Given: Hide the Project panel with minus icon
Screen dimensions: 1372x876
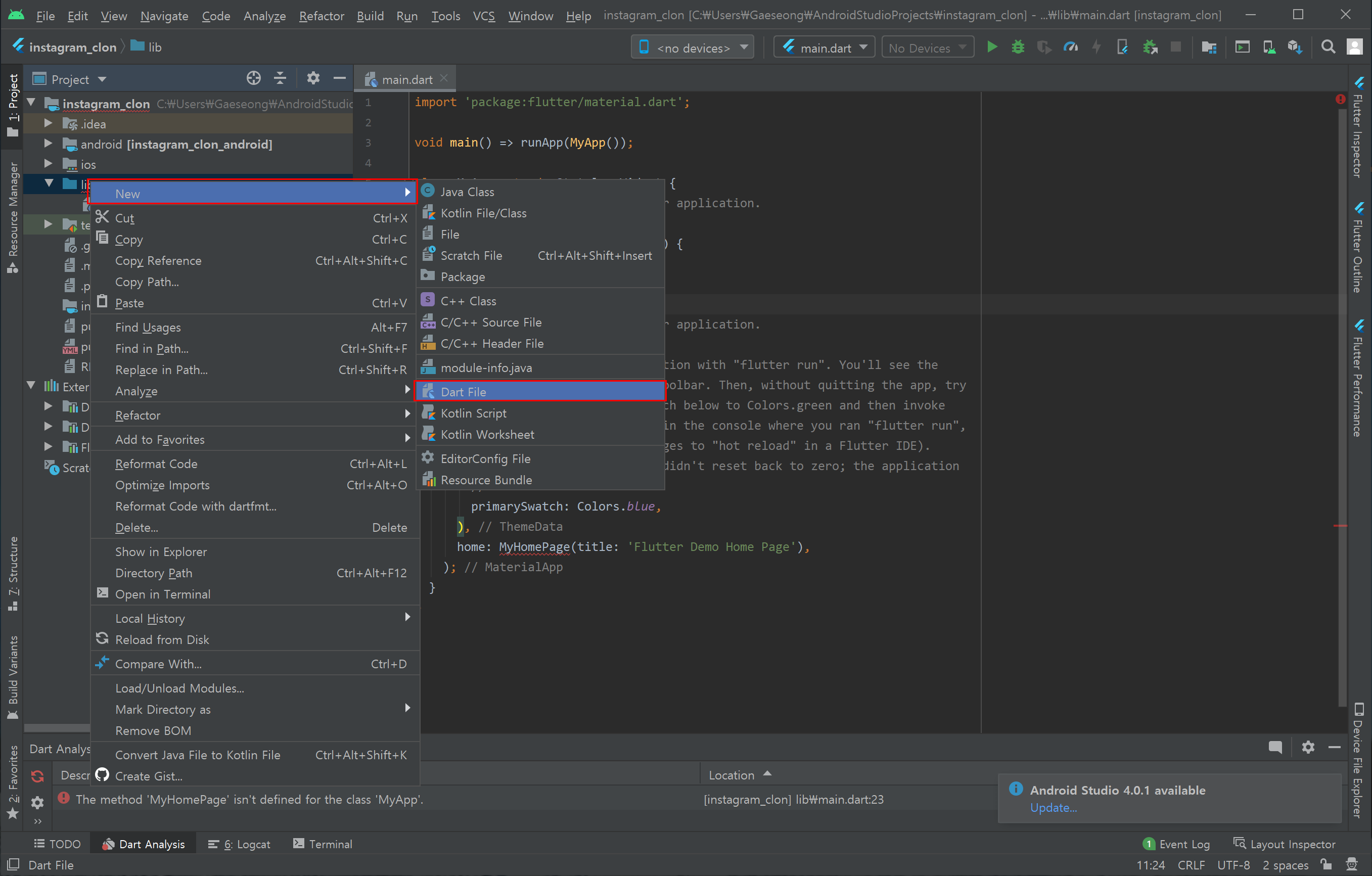Looking at the screenshot, I should pyautogui.click(x=340, y=78).
